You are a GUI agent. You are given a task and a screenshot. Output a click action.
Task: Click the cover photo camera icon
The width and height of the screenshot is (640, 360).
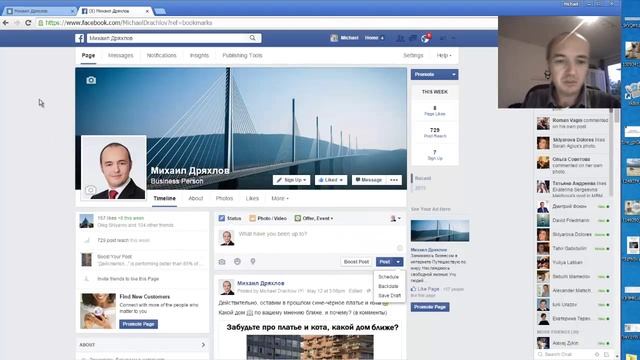(x=91, y=80)
